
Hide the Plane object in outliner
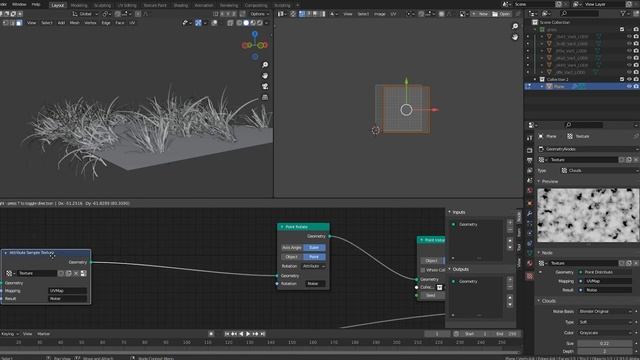[x=629, y=87]
